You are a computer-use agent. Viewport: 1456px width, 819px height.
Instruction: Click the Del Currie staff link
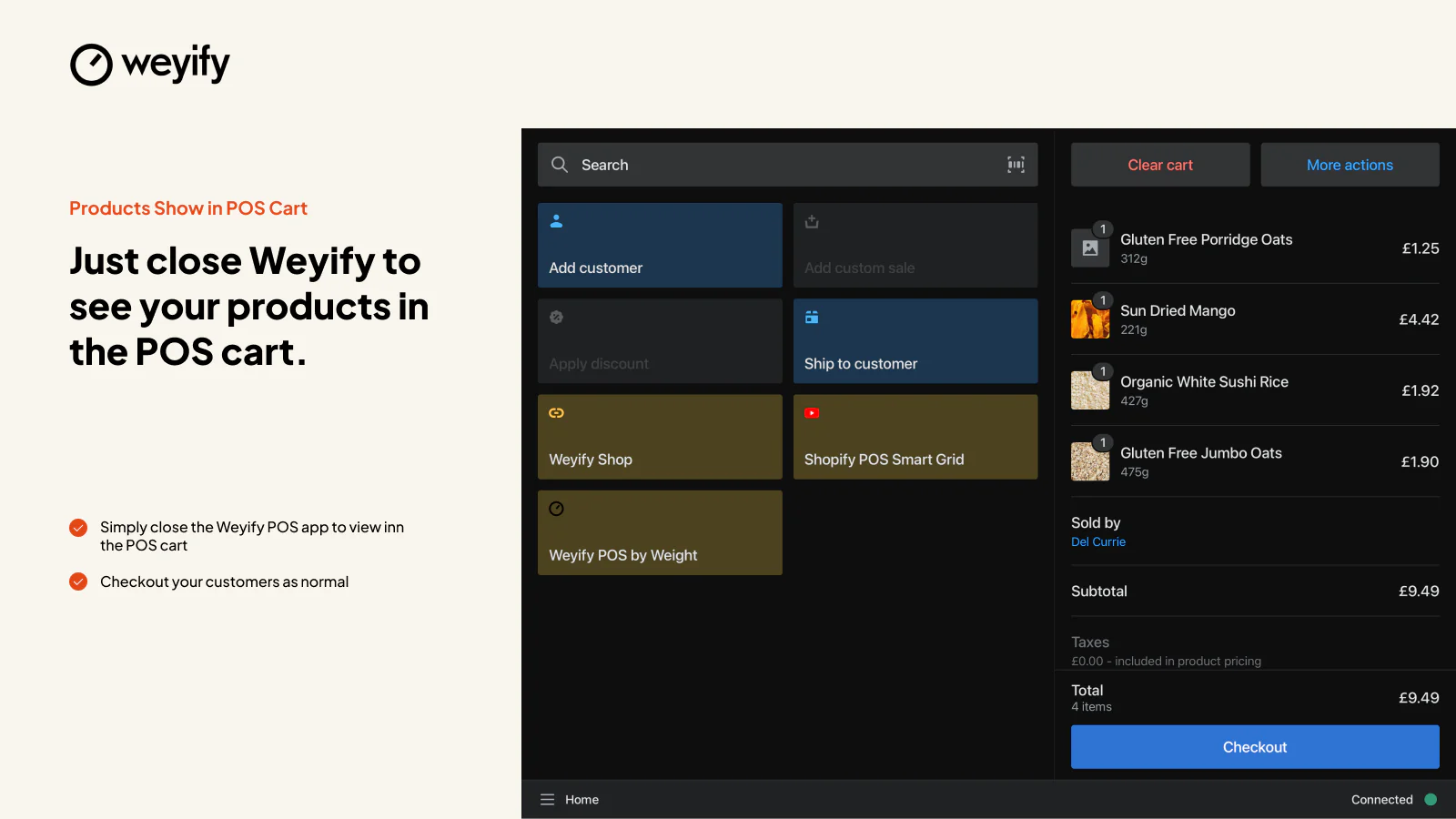(1098, 541)
